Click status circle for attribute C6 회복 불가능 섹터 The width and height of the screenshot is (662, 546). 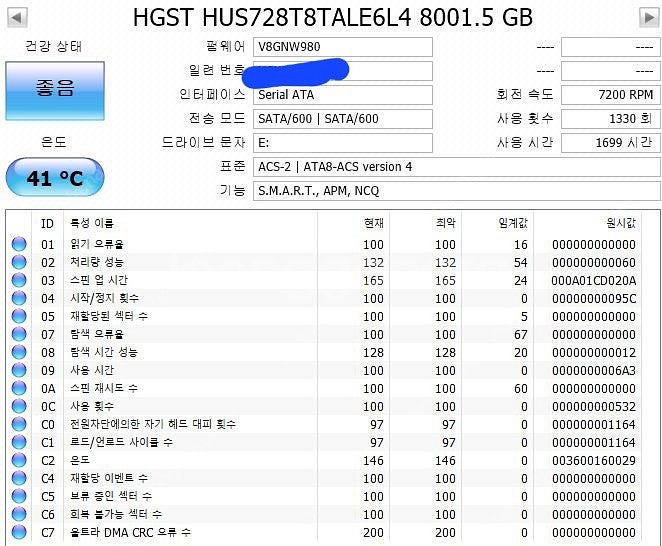coord(19,514)
